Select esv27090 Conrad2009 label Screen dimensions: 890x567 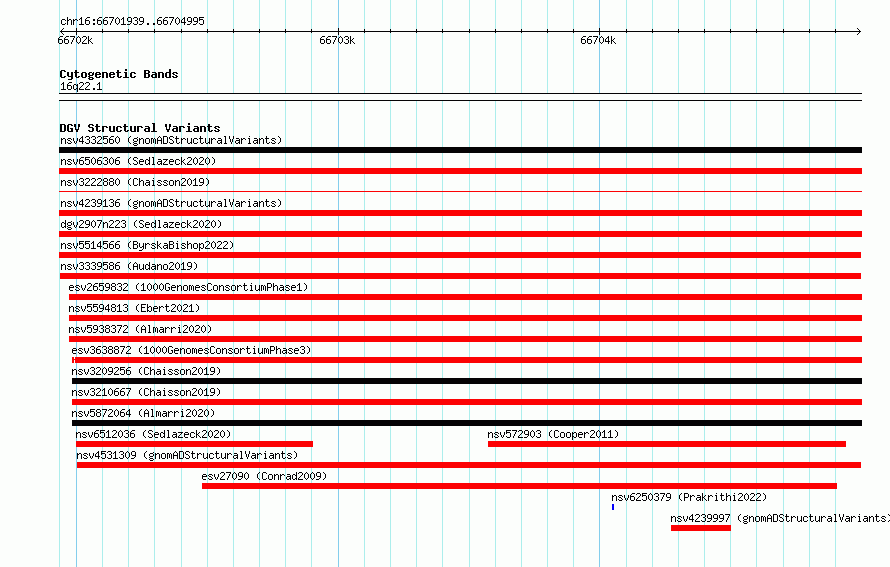pos(264,476)
